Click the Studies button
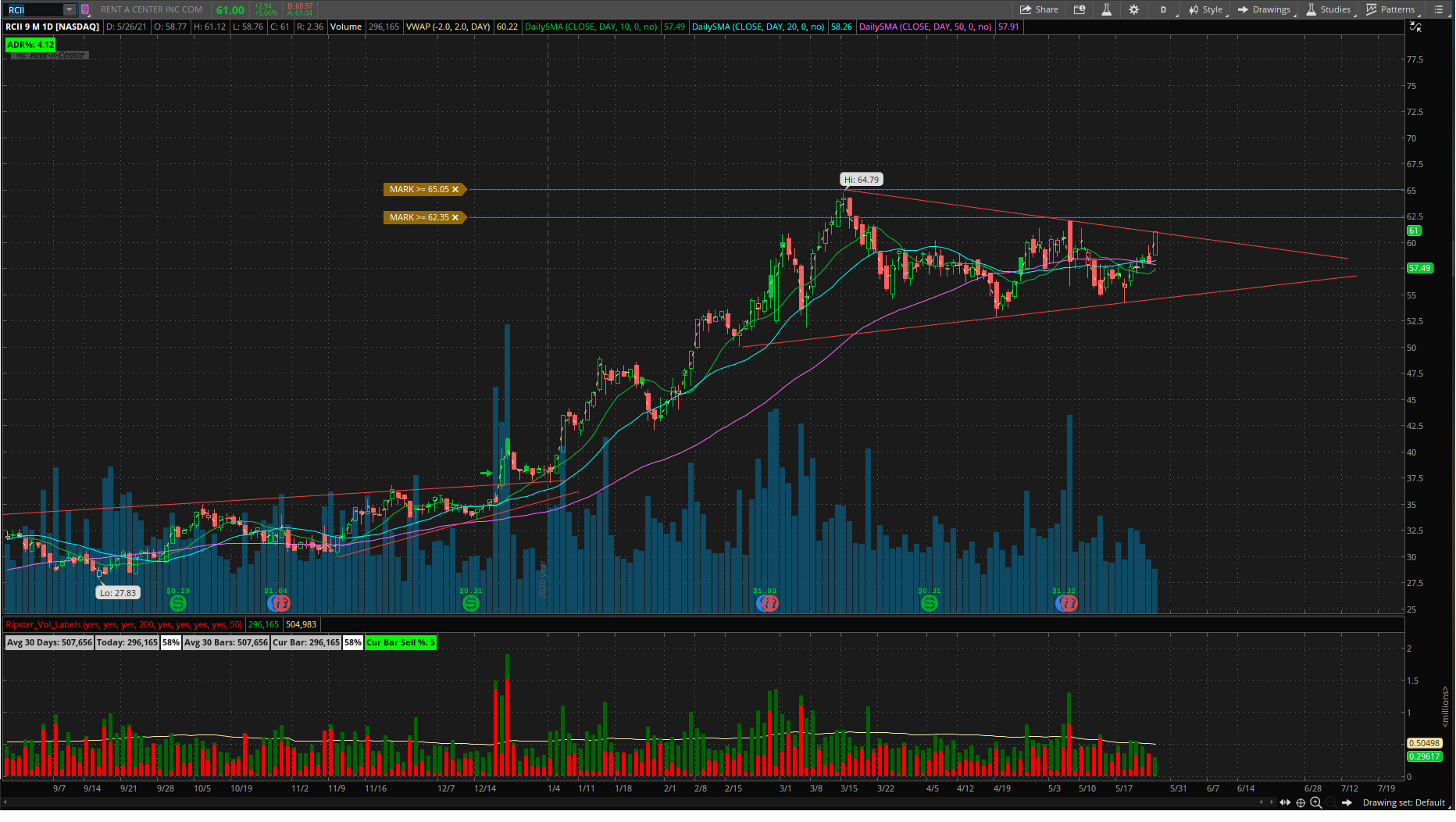1456x822 pixels. tap(1328, 9)
